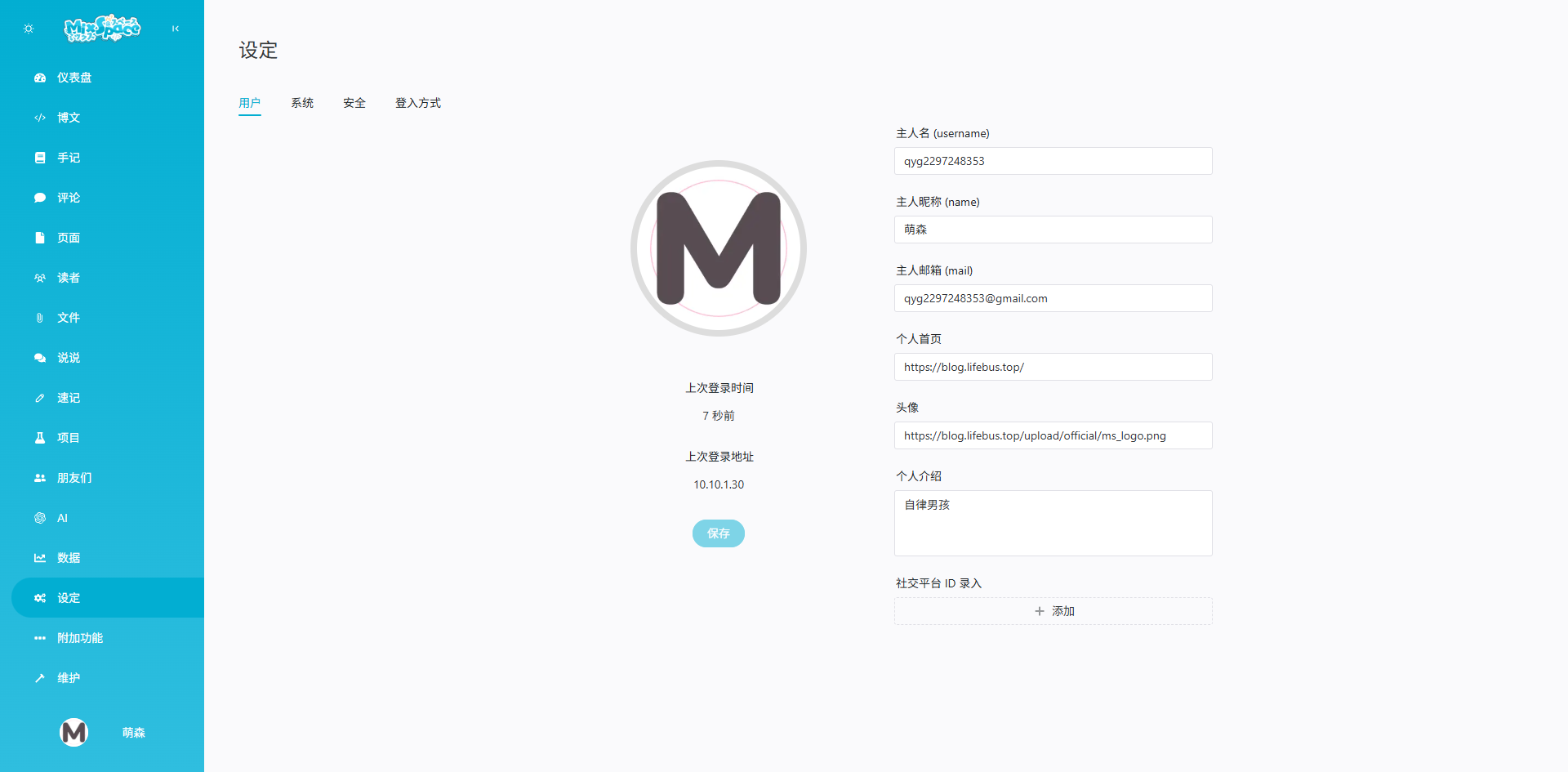
Task: Collapse the sidebar with arrow icon
Action: (x=175, y=29)
